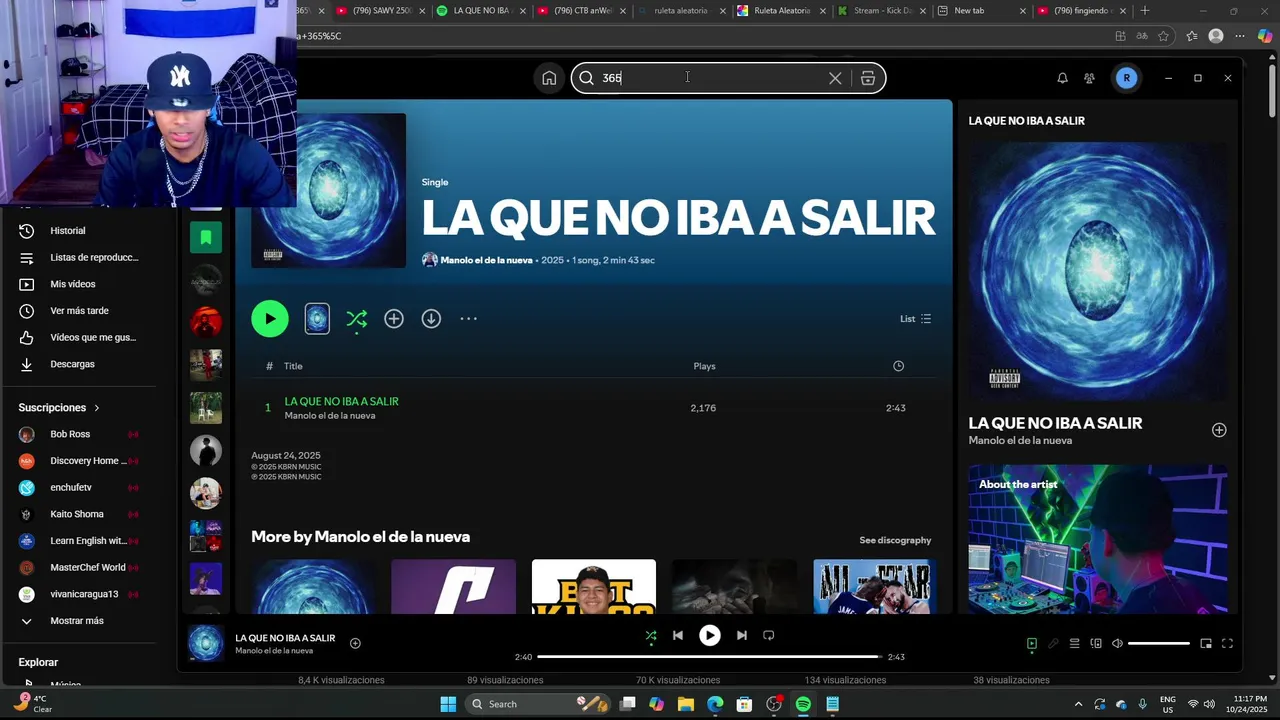Expand Mostrar más in subscriptions
Image resolution: width=1280 pixels, height=720 pixels.
pyautogui.click(x=77, y=621)
